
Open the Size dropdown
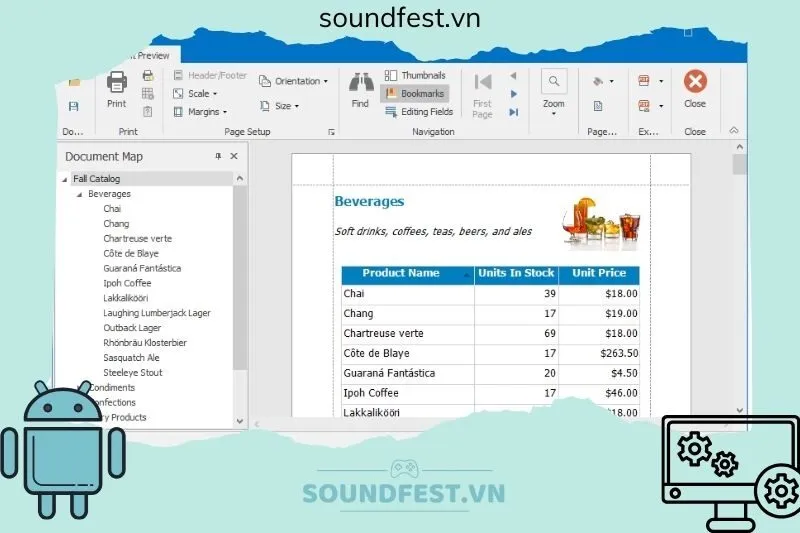(x=282, y=106)
